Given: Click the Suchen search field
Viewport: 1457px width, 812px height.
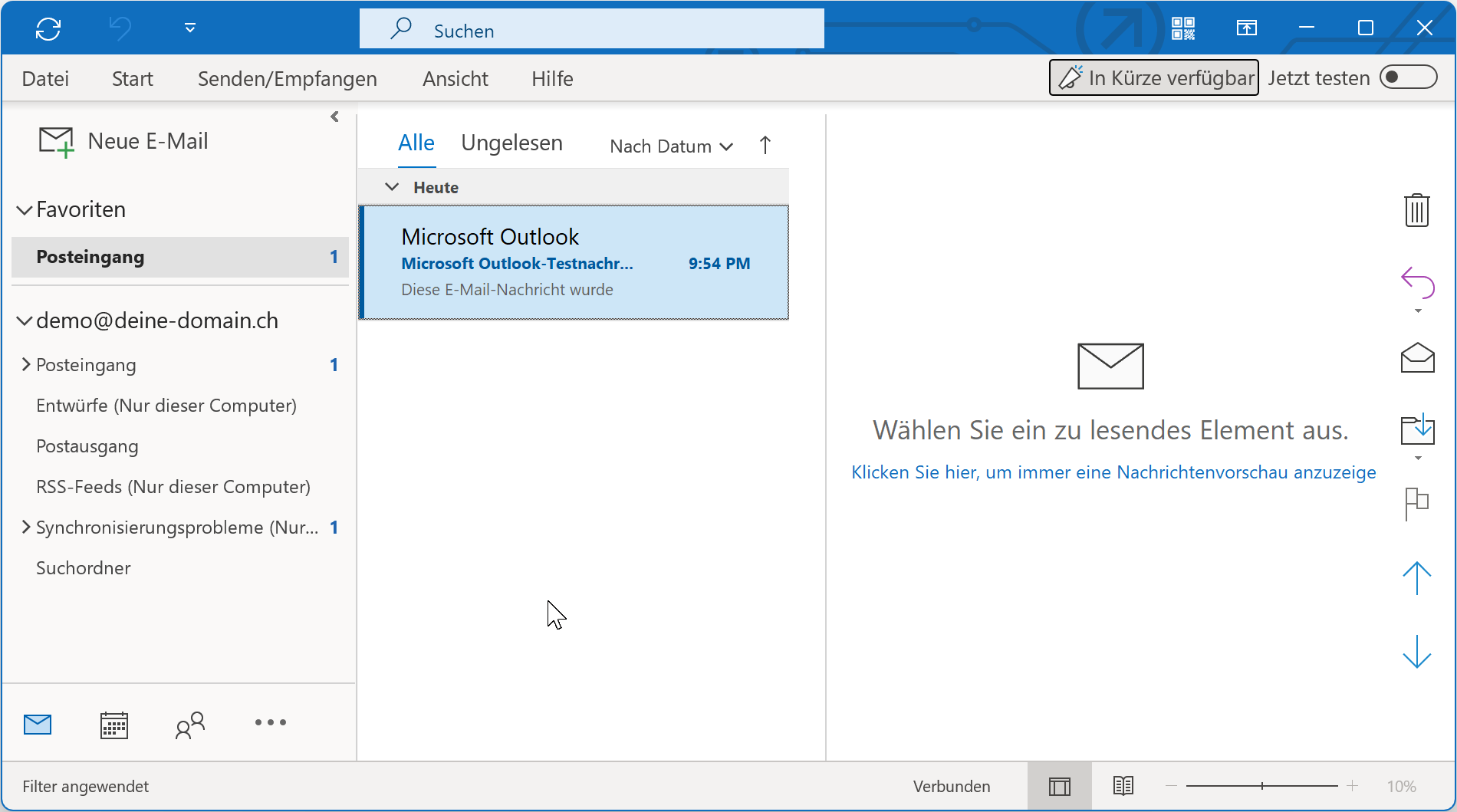Looking at the screenshot, I should [591, 29].
